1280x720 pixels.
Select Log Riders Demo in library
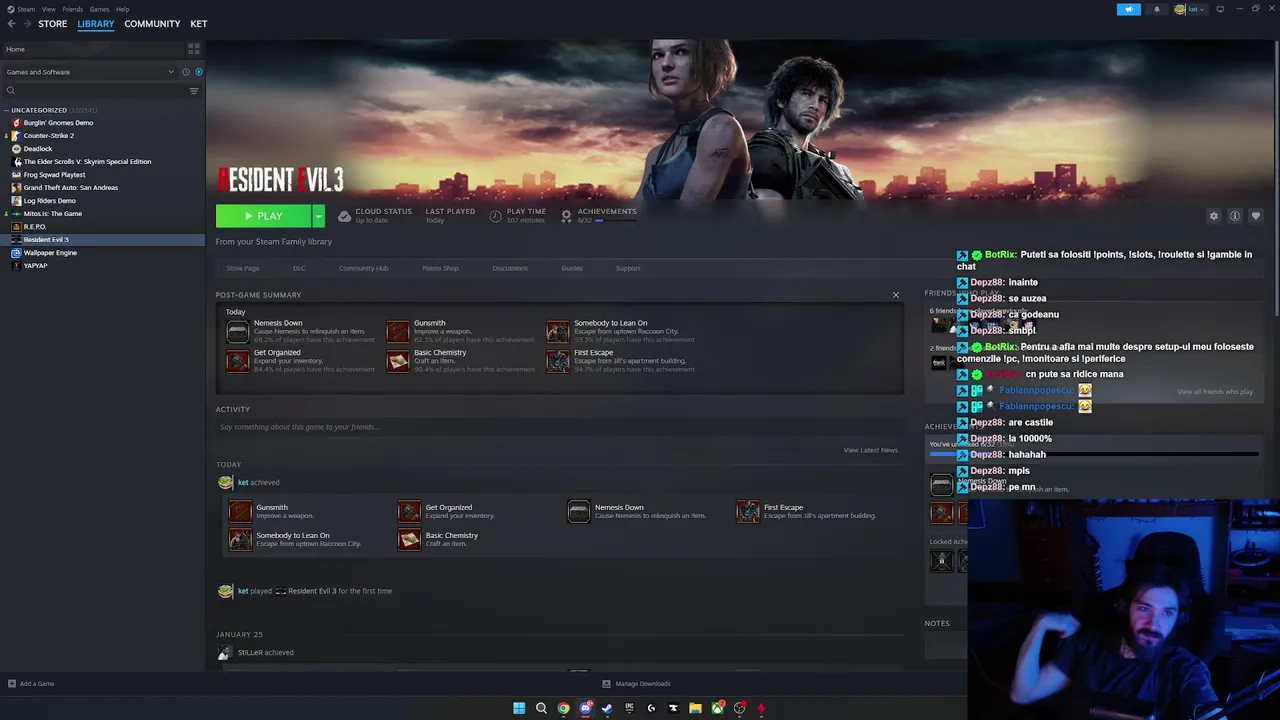tap(48, 200)
